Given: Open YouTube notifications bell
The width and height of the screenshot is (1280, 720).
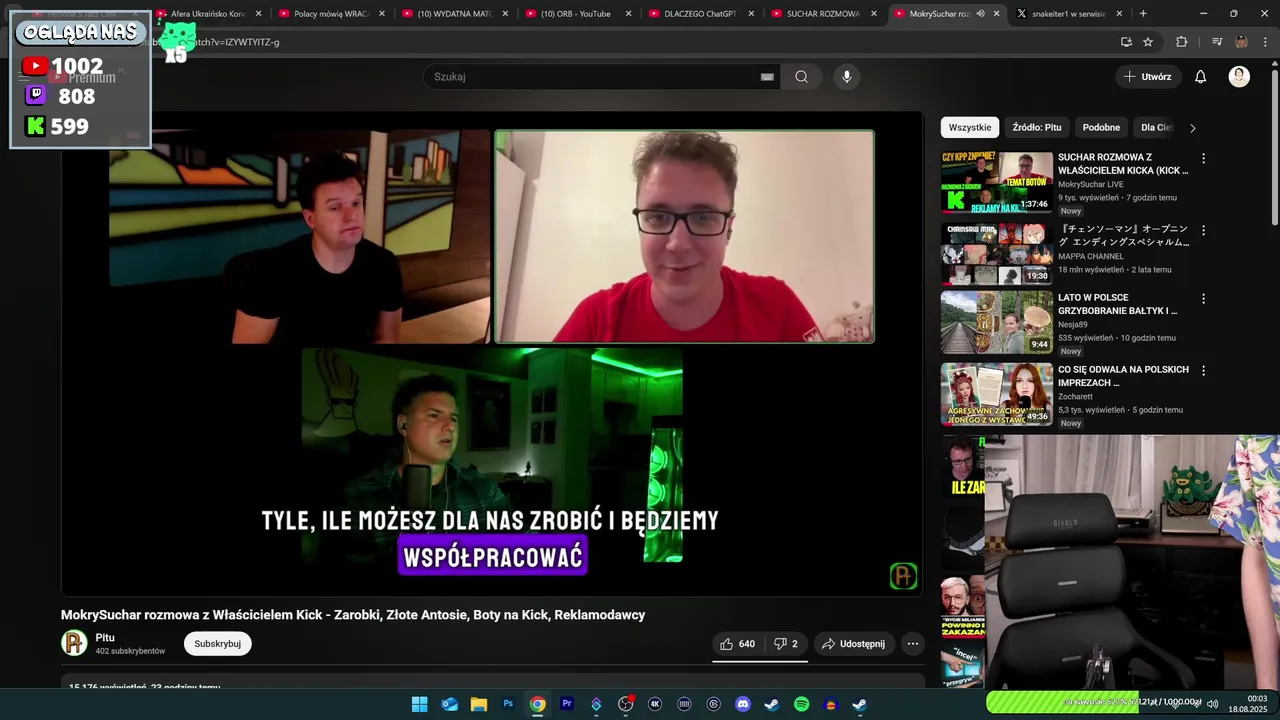Looking at the screenshot, I should (1200, 77).
